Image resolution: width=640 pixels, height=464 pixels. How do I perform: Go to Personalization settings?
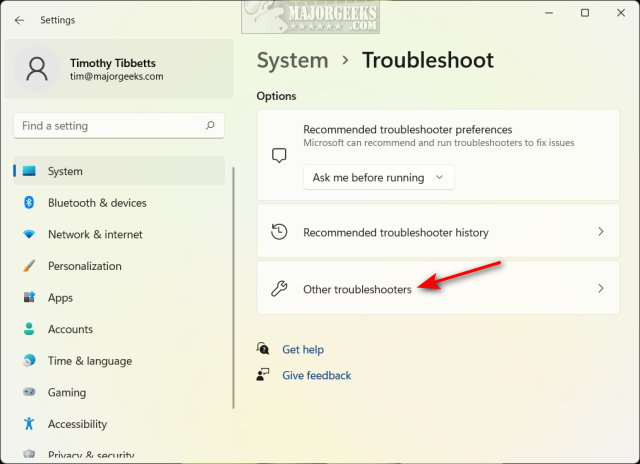tap(119, 266)
